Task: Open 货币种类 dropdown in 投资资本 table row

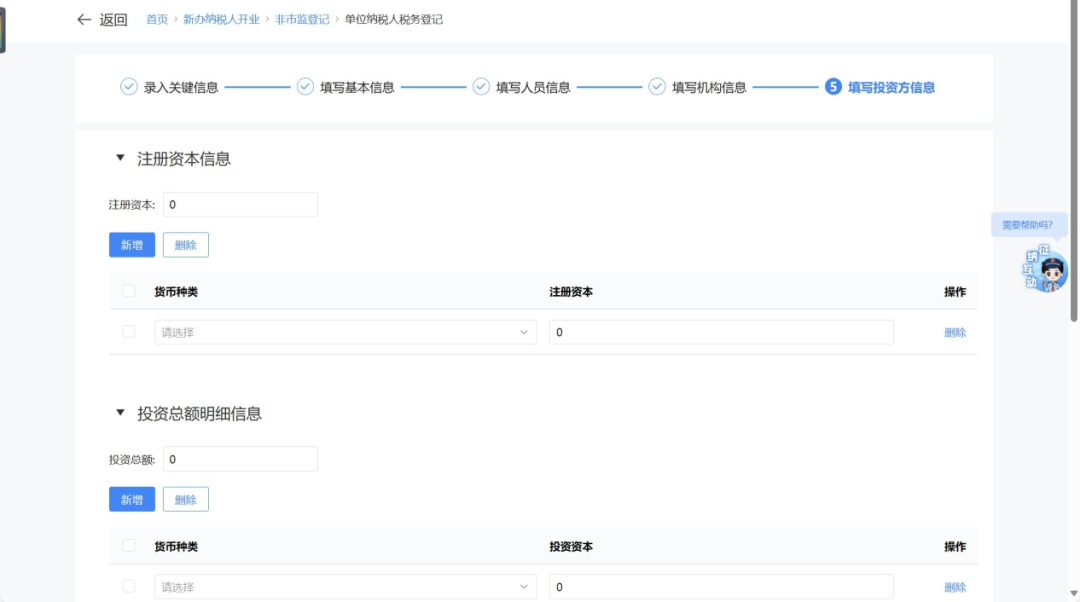Action: [345, 587]
